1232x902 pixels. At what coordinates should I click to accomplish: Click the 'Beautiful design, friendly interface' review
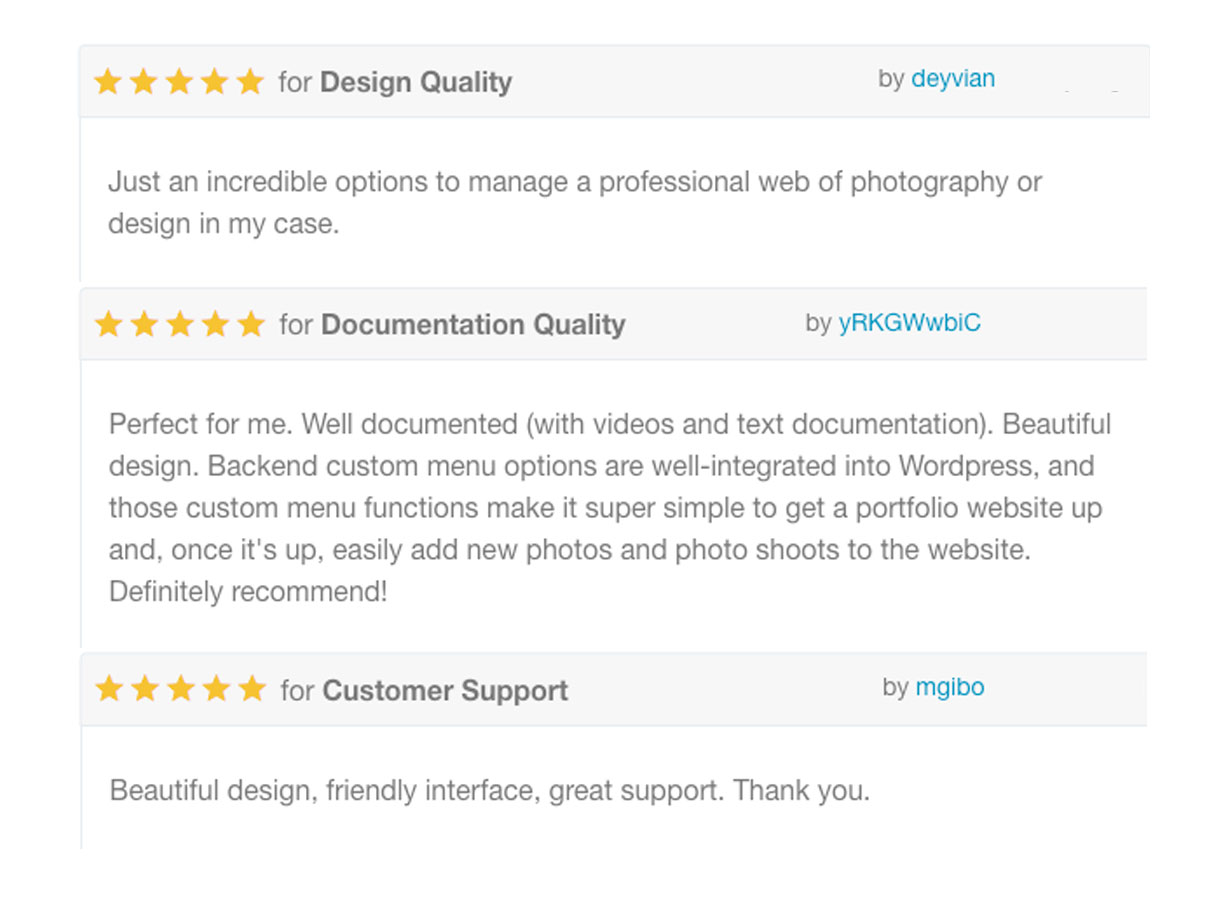point(490,791)
